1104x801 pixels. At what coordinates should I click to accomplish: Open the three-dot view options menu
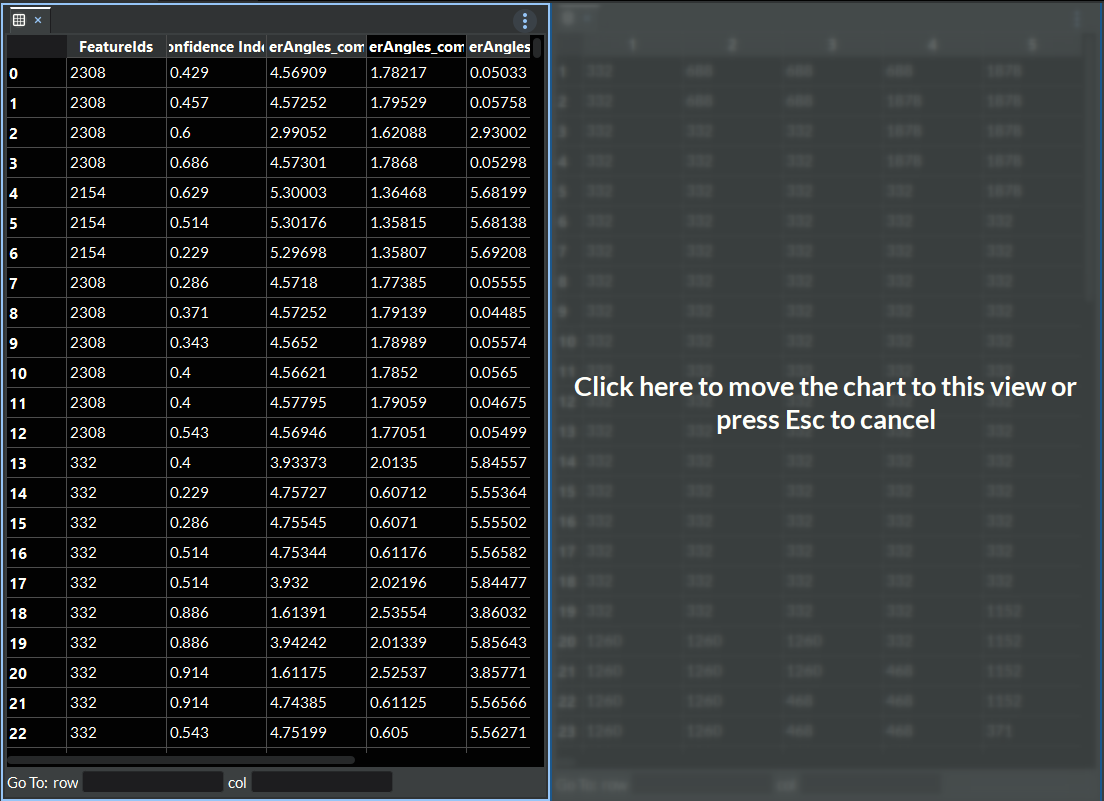pyautogui.click(x=525, y=21)
